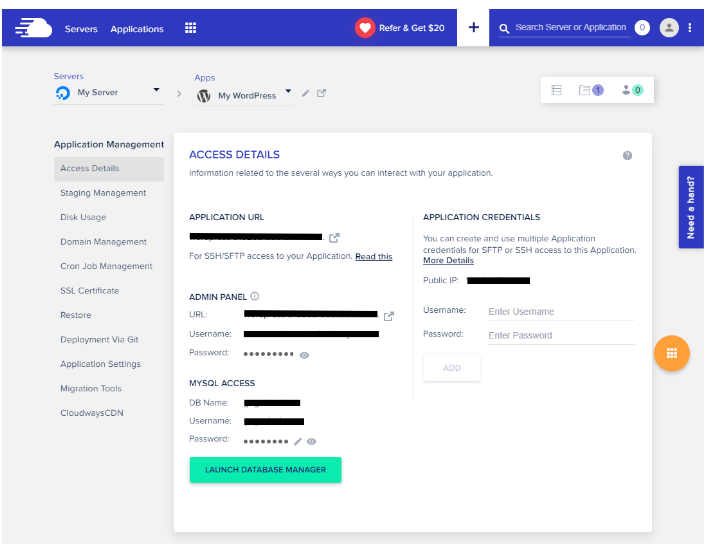The image size is (715, 555).
Task: Click the Servers breadcrumb label
Action: click(68, 76)
